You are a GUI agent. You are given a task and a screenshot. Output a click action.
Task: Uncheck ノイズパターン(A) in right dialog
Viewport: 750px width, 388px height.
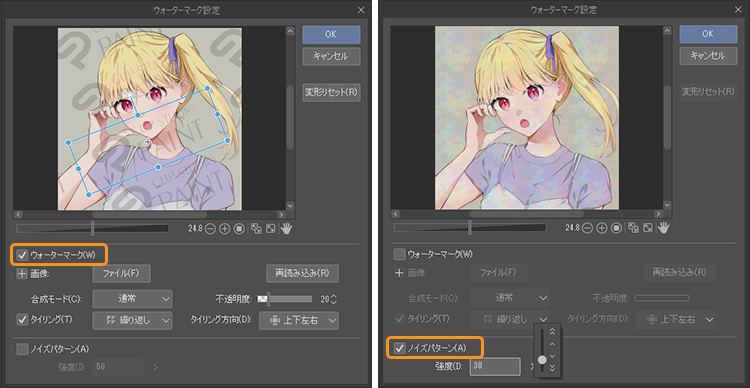point(399,348)
